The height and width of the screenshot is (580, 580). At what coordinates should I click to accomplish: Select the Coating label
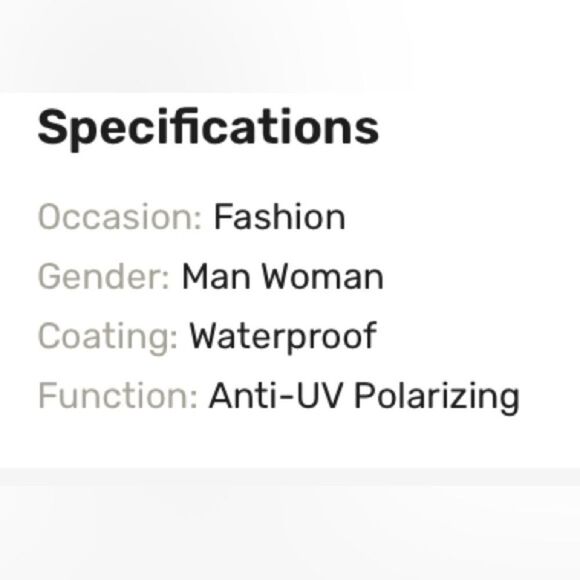(108, 338)
